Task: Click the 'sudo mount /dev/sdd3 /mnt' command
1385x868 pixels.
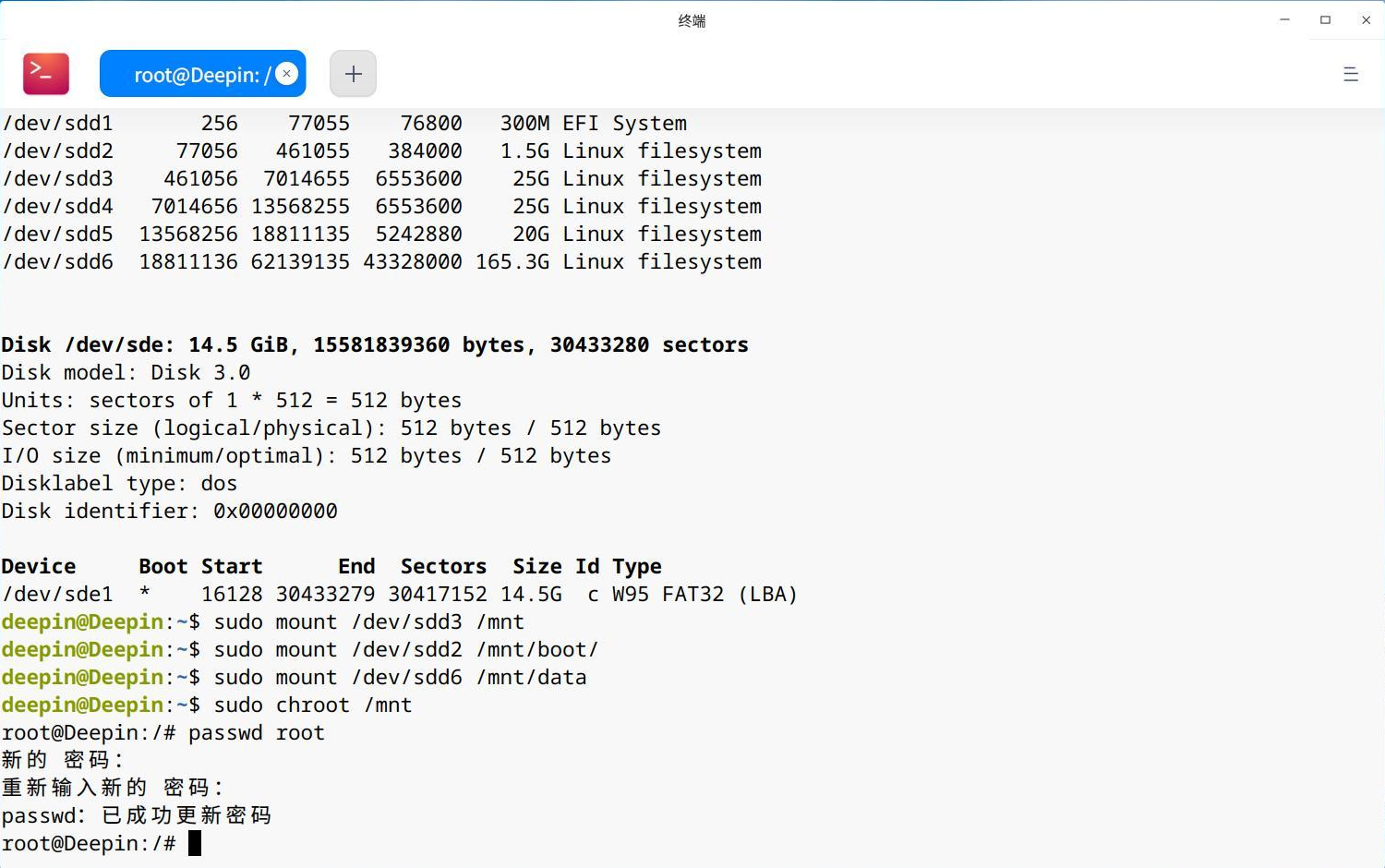Action: [x=369, y=622]
